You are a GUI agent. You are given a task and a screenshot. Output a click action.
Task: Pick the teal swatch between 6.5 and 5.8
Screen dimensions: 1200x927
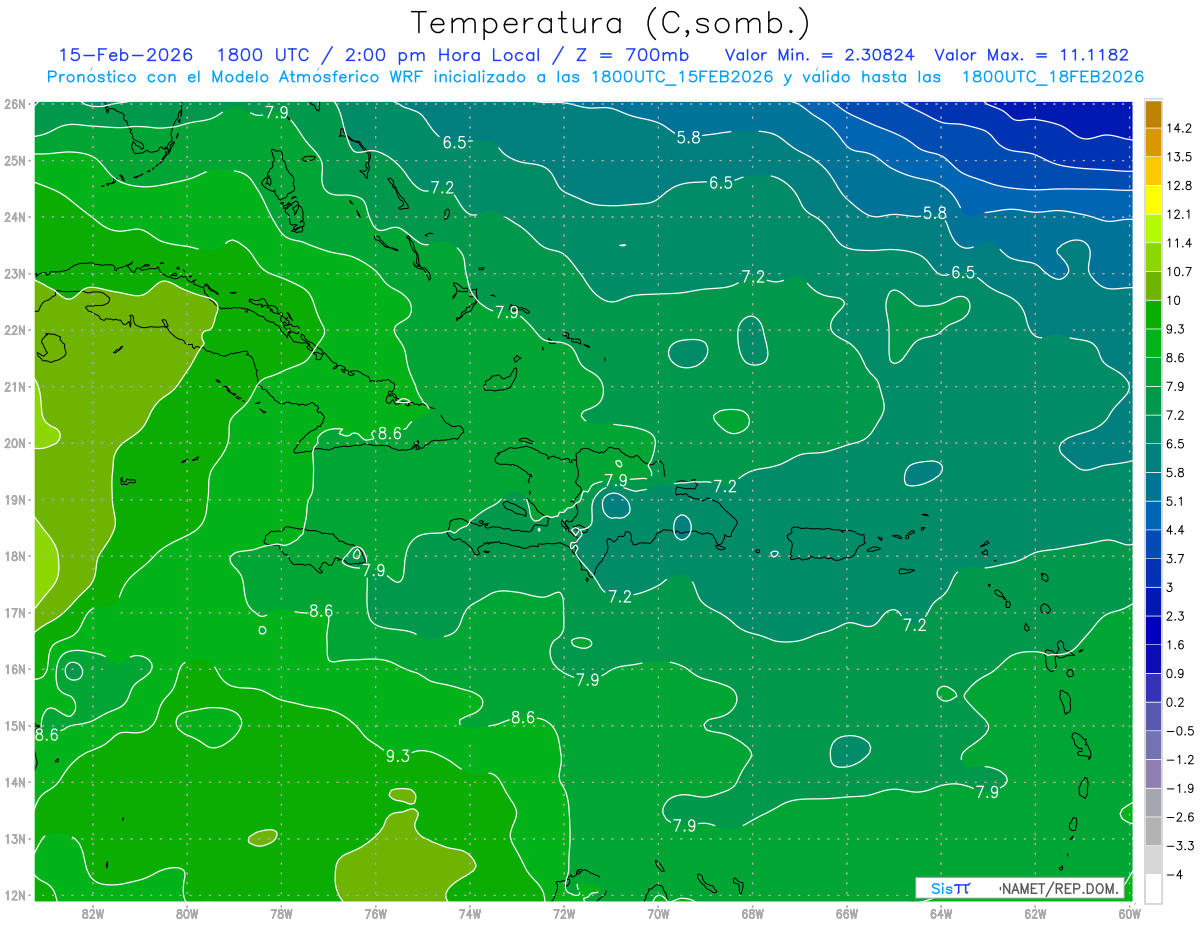point(1153,457)
